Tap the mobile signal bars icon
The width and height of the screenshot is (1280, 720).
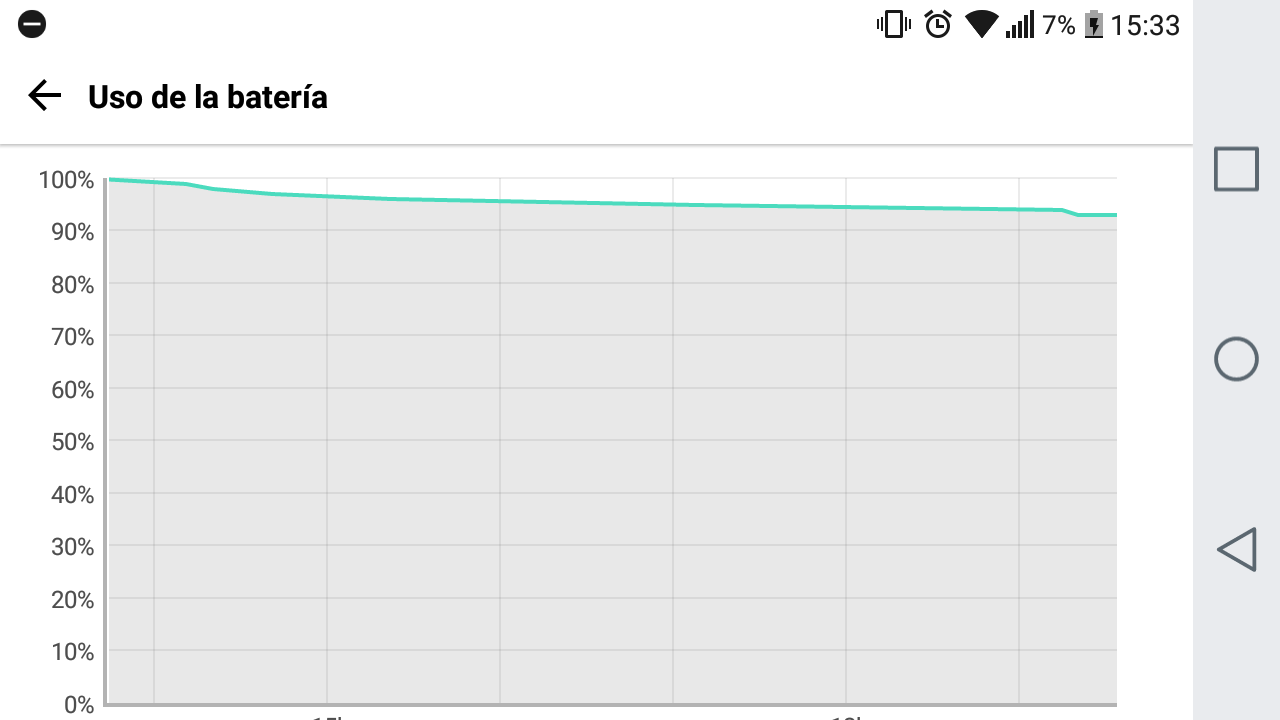pyautogui.click(x=1020, y=25)
